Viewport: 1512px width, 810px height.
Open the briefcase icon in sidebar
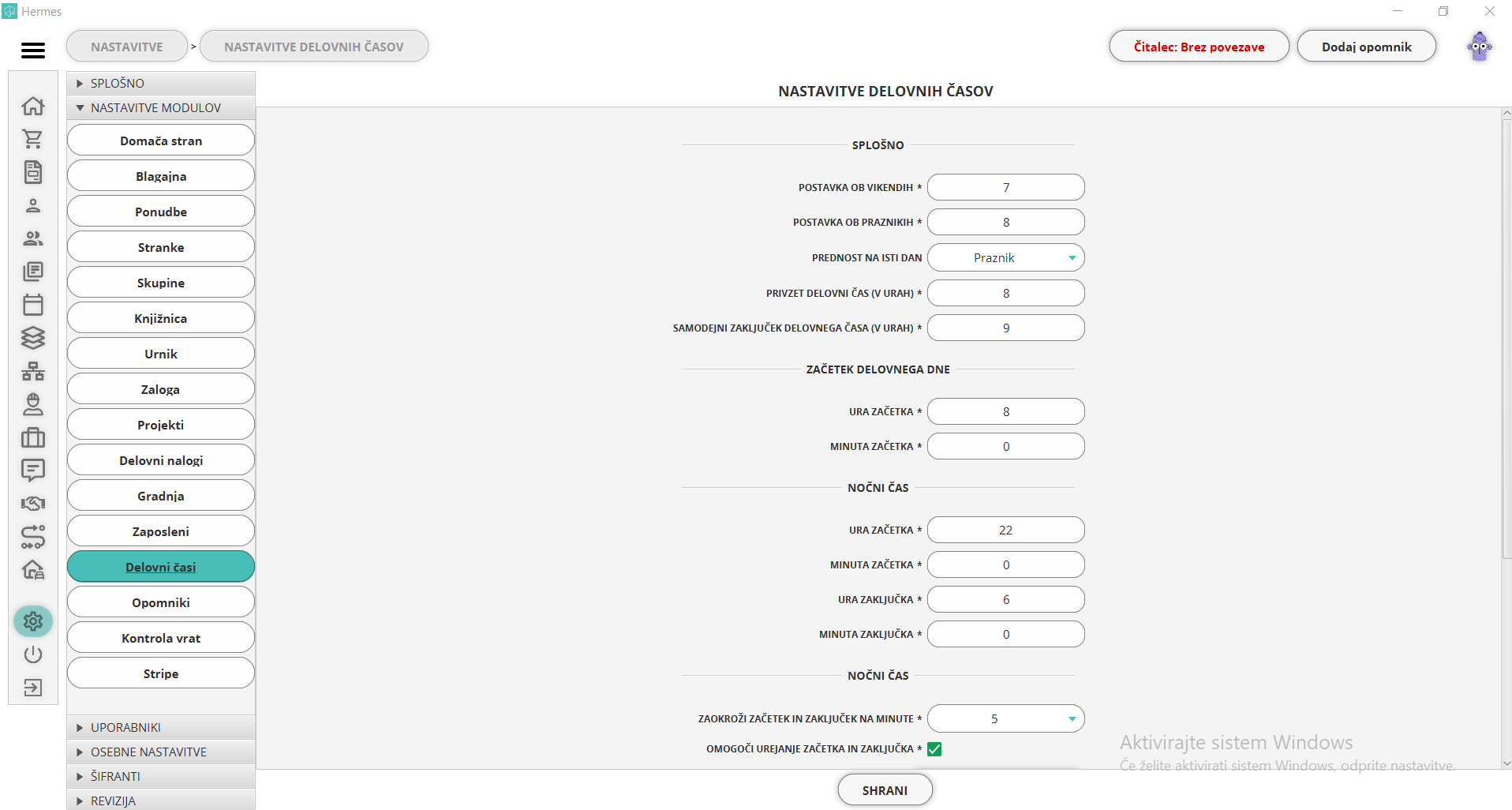33,437
